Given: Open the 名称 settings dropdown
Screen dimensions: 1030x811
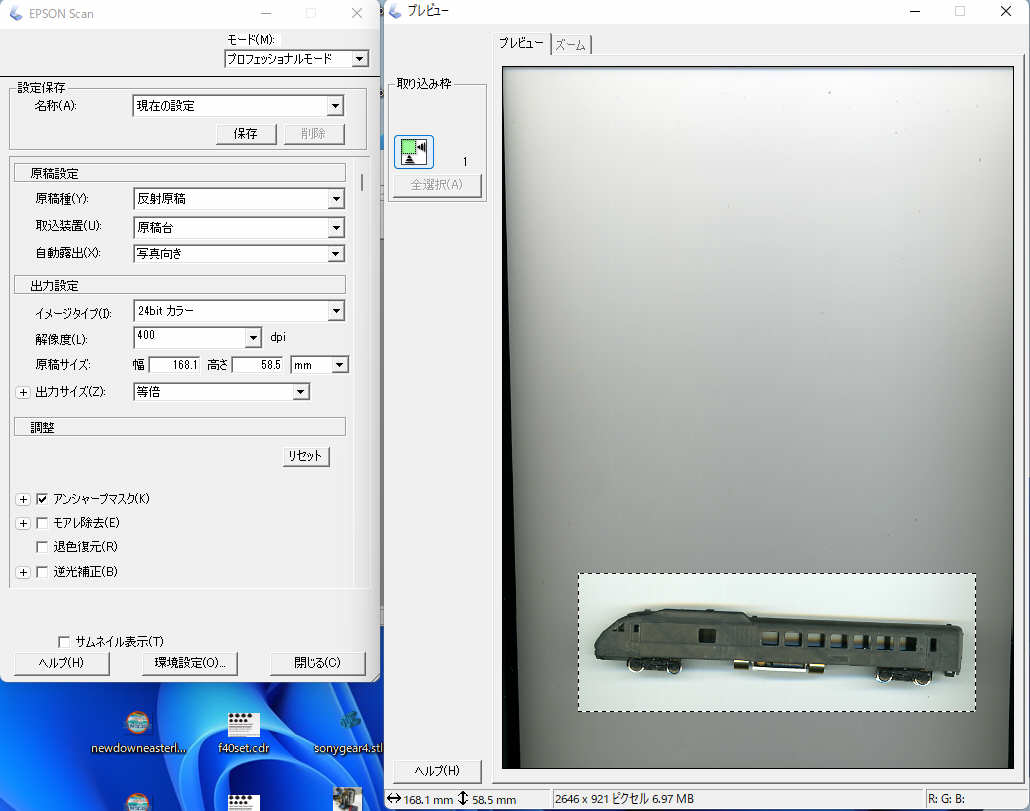Looking at the screenshot, I should pyautogui.click(x=335, y=106).
